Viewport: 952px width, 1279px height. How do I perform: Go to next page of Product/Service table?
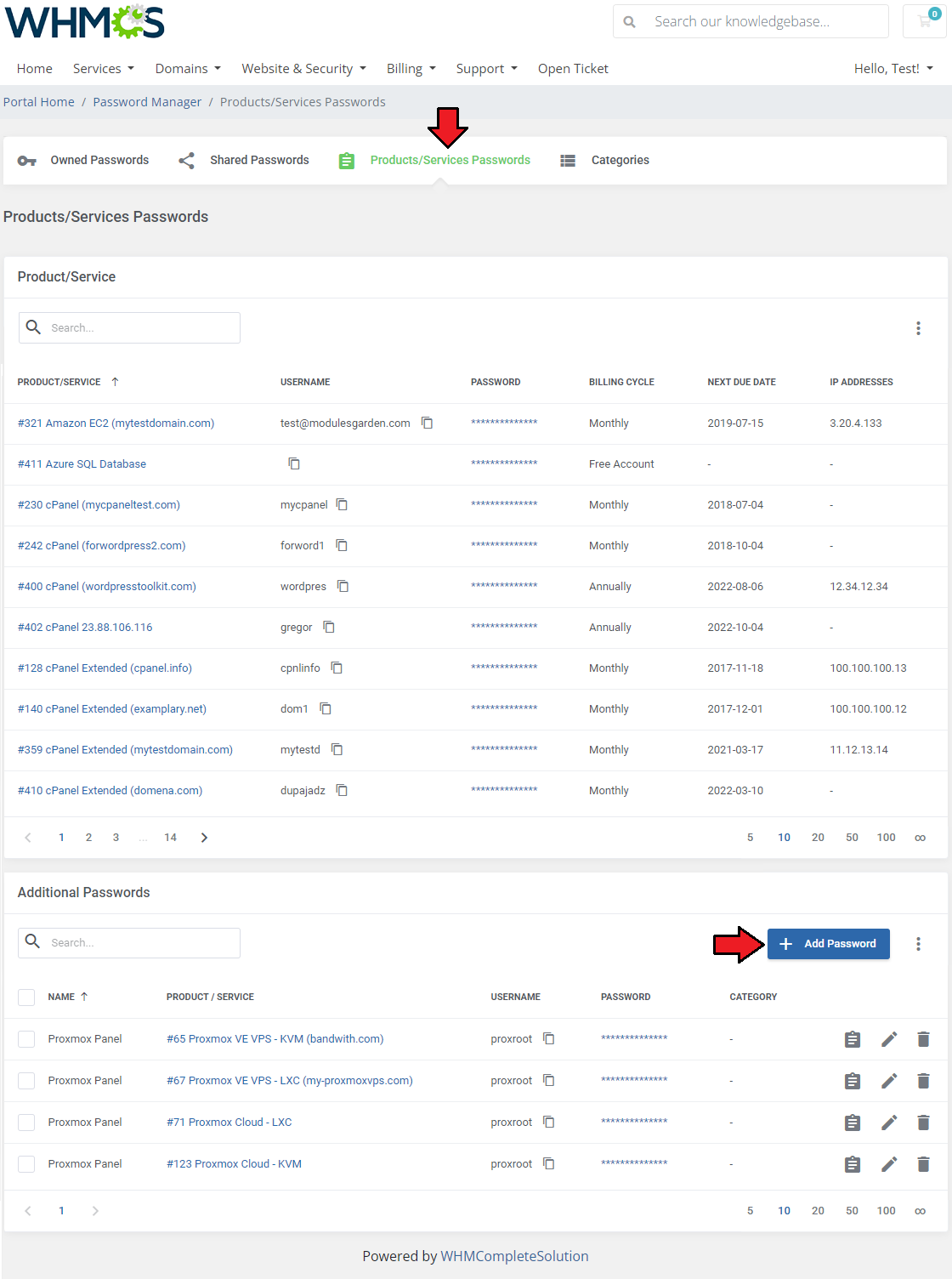204,838
